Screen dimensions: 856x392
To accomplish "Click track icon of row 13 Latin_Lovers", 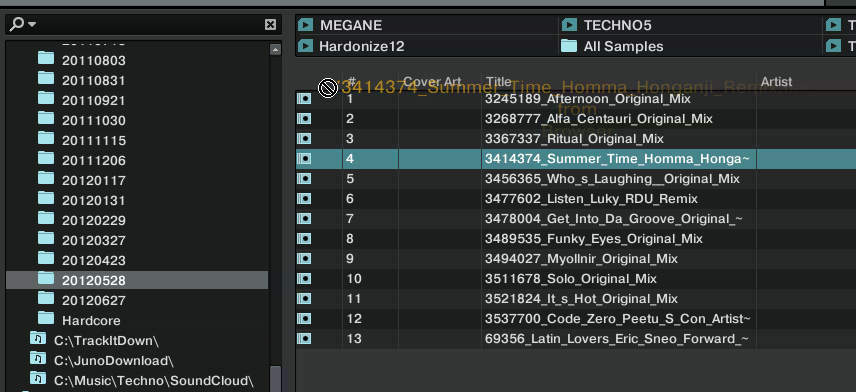I will [304, 339].
